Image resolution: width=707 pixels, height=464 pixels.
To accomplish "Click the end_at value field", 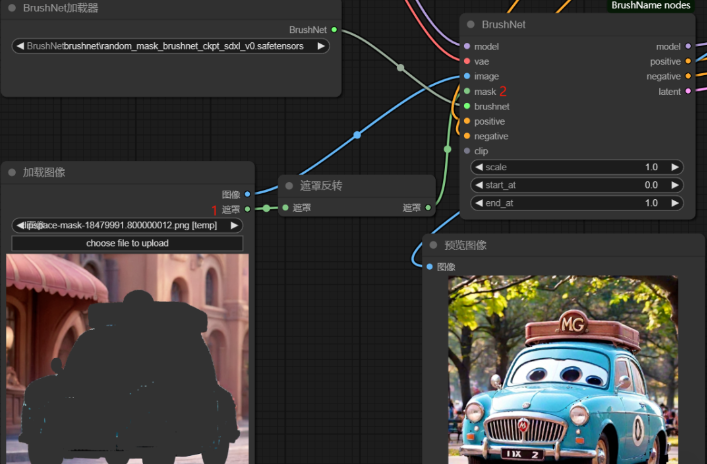I will pos(577,203).
